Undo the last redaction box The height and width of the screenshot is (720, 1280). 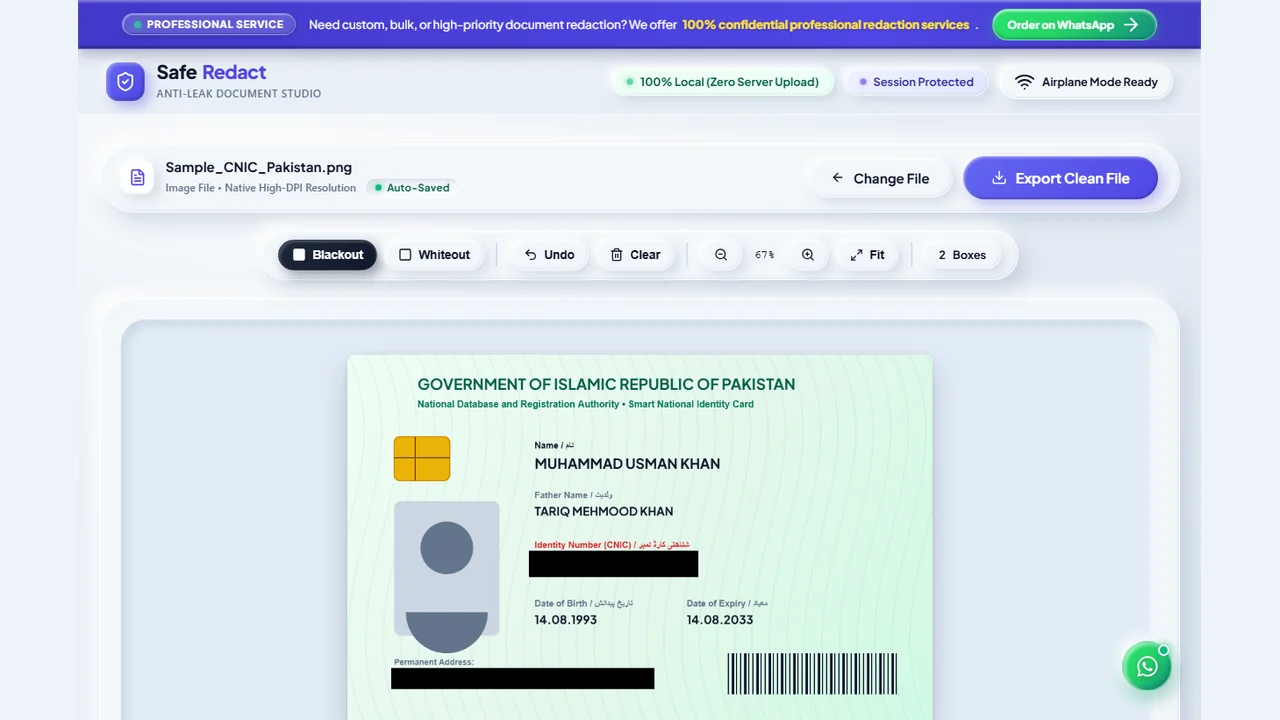(549, 255)
